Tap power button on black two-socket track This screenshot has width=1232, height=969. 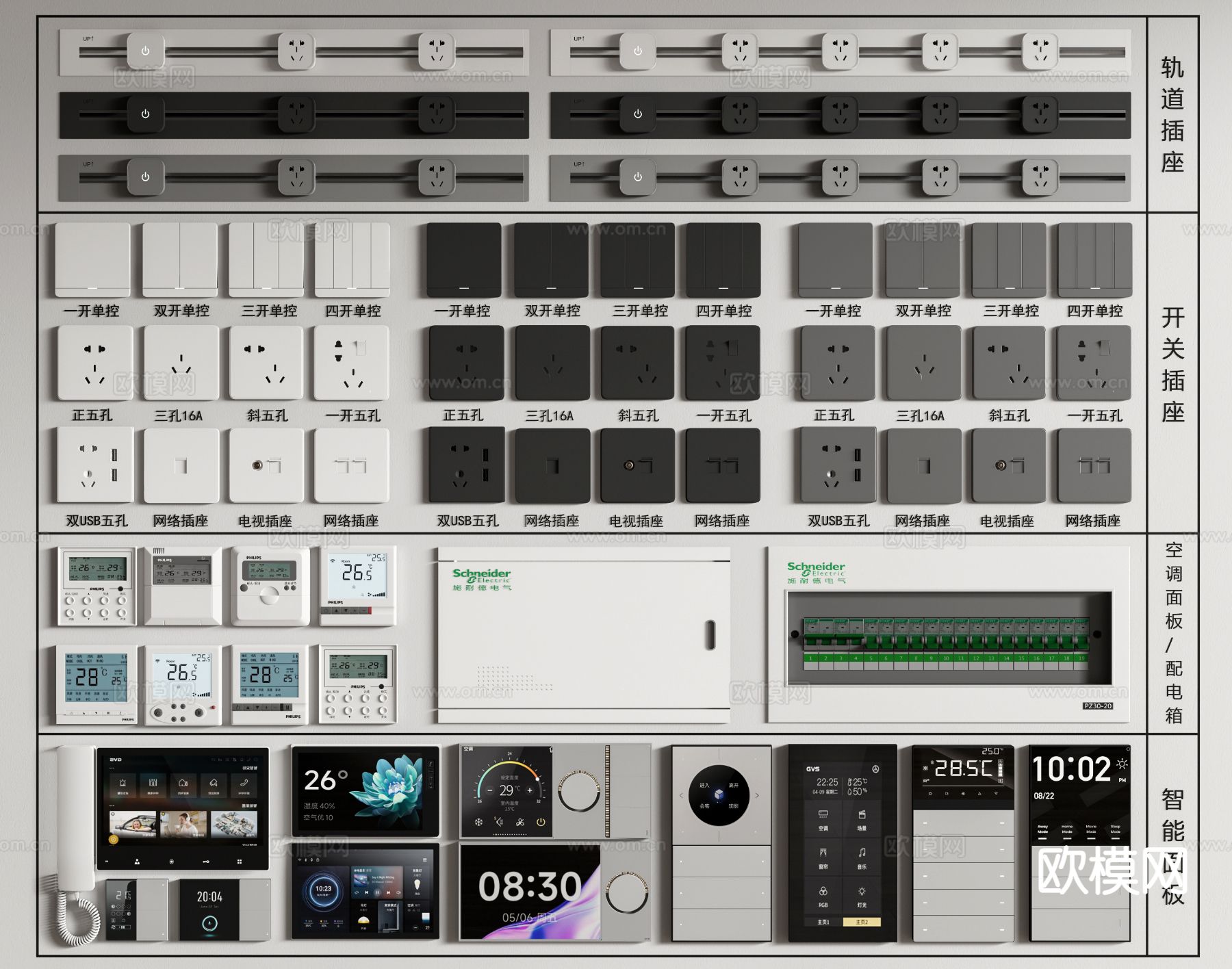[145, 114]
